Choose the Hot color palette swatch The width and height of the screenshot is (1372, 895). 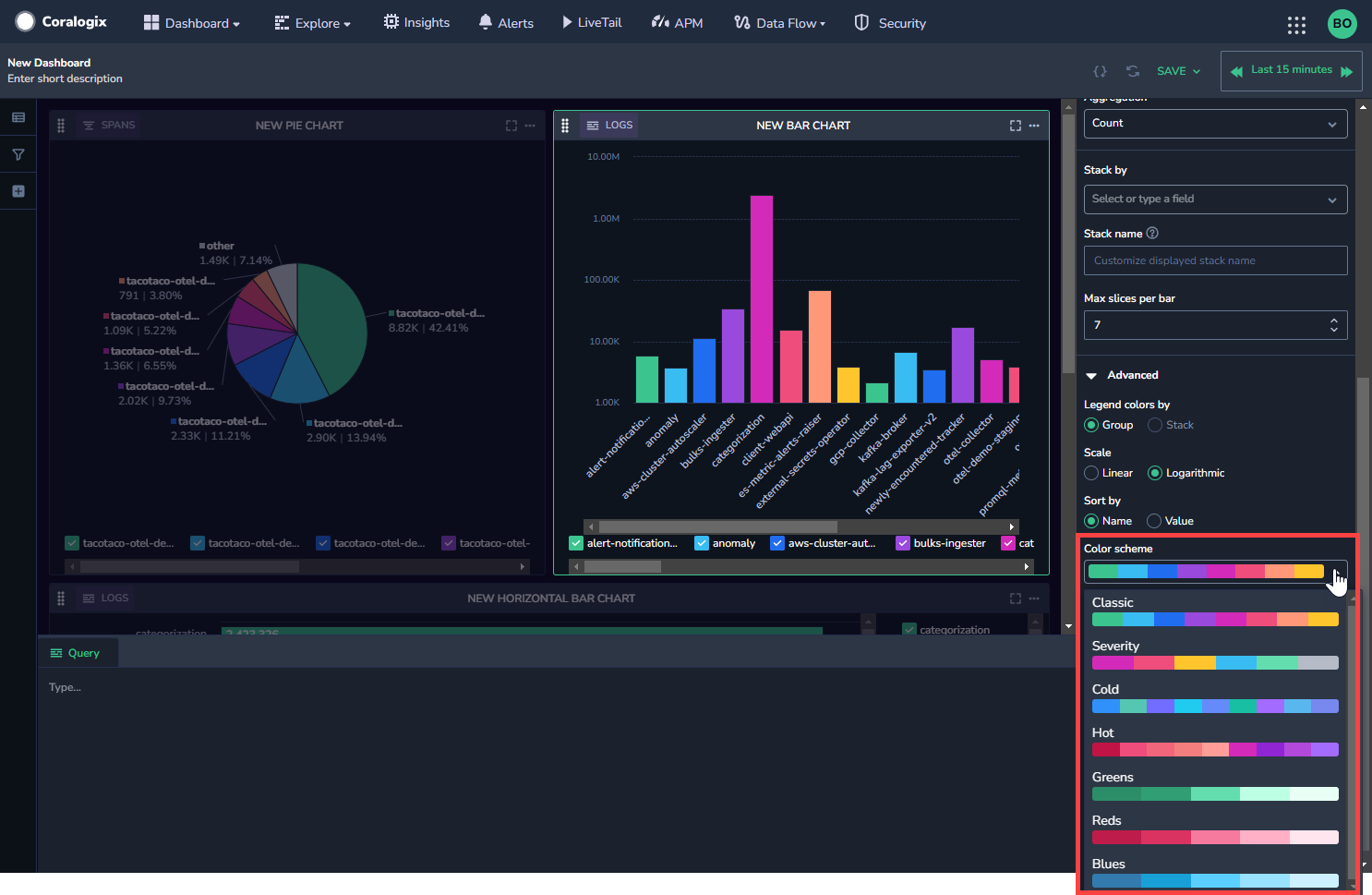pyautogui.click(x=1215, y=750)
